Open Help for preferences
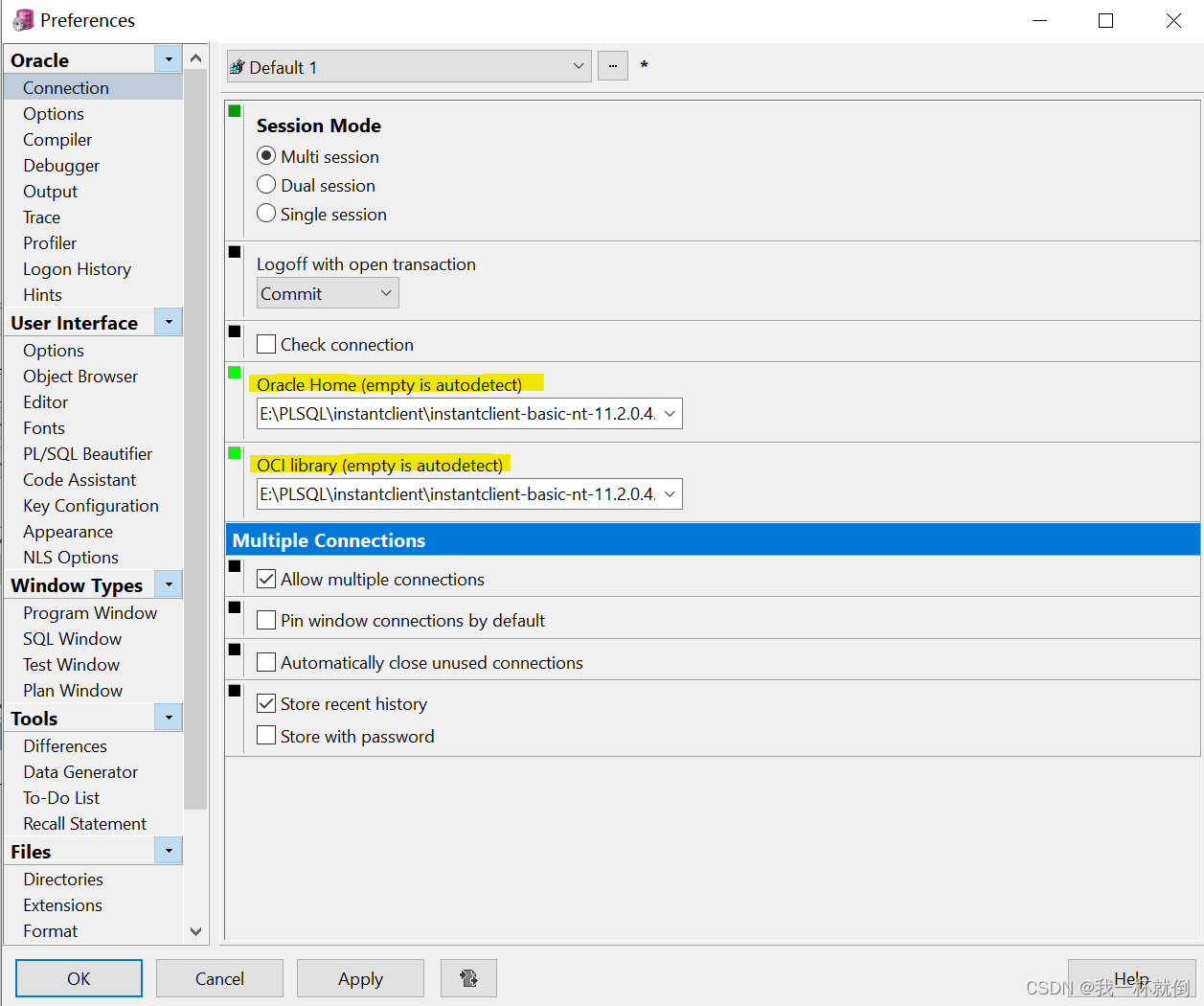 [1131, 978]
